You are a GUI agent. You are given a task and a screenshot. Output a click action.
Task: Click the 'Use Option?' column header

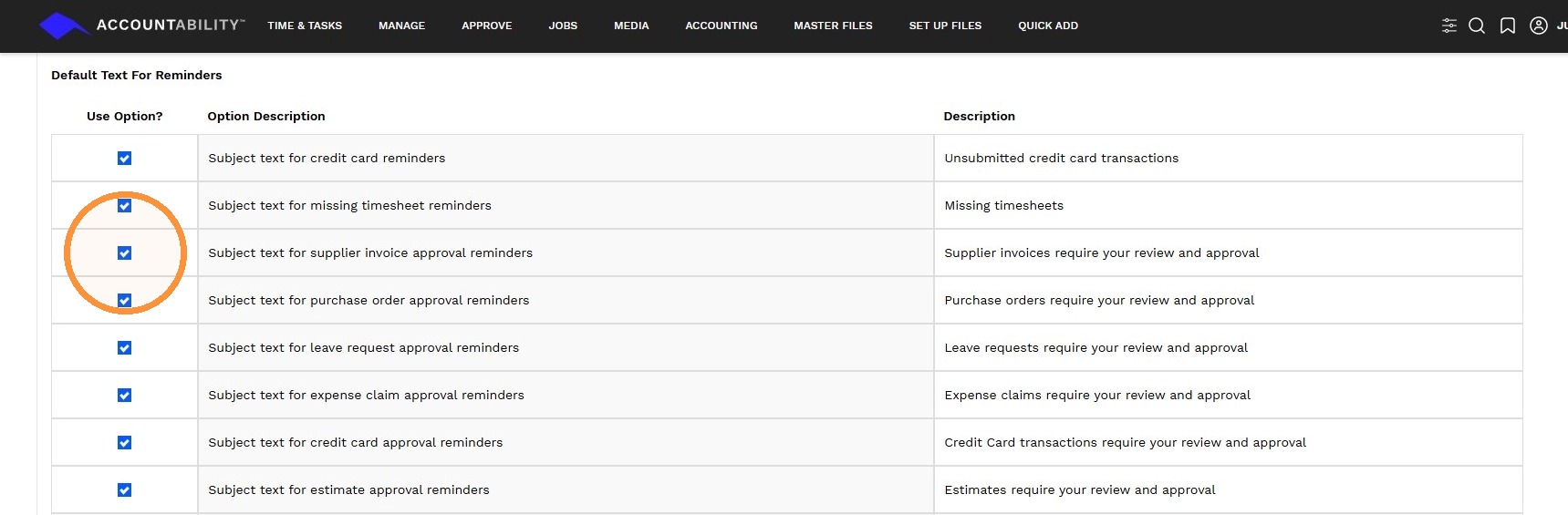[x=125, y=117]
